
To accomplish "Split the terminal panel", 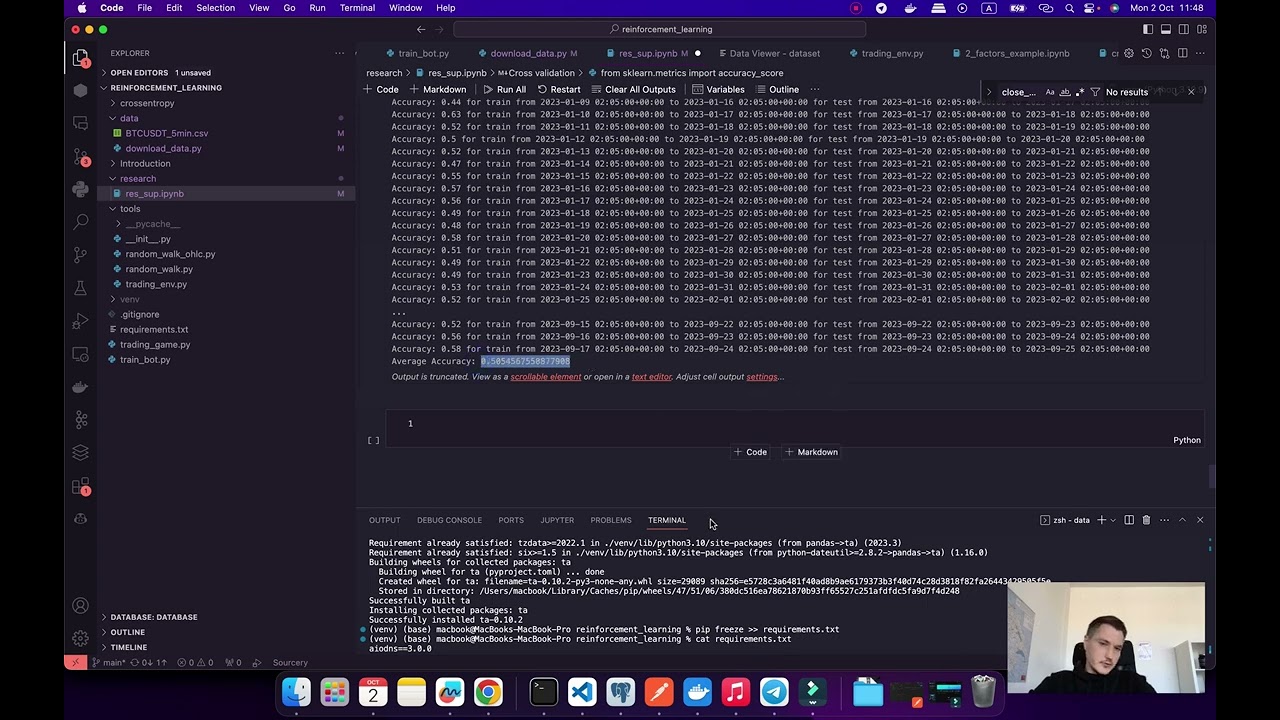I will point(1129,520).
